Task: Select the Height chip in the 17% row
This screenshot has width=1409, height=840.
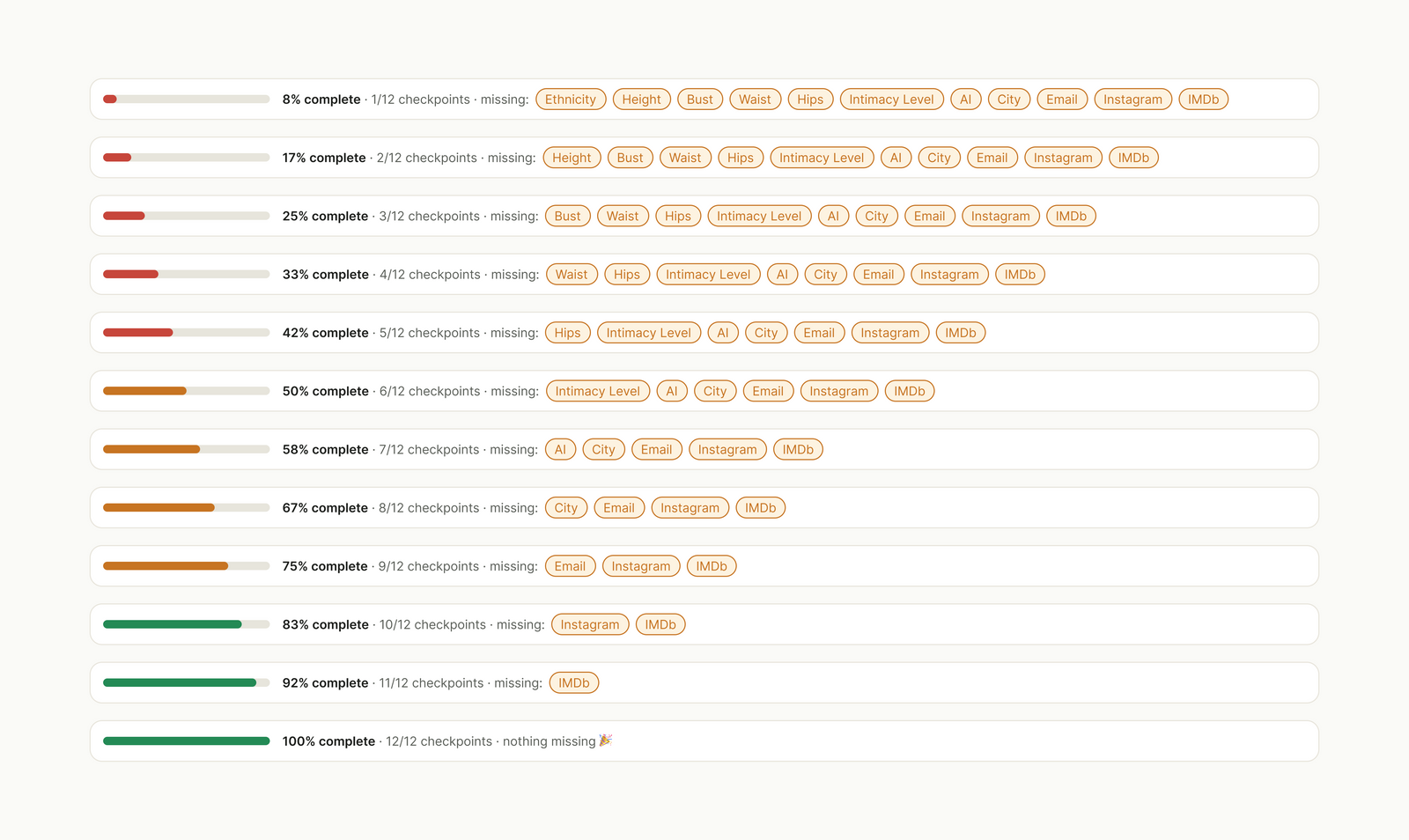Action: (x=572, y=158)
